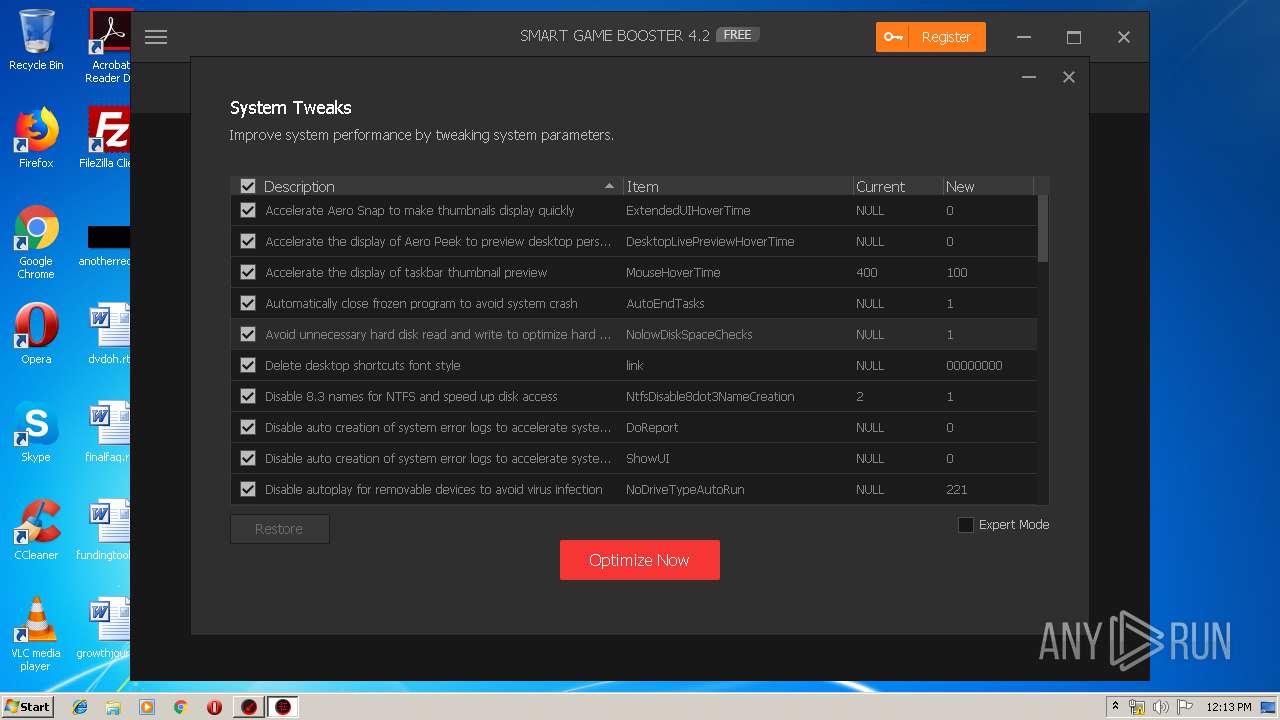Launch Internet Explorer from the taskbar
This screenshot has width=1280, height=720.
(x=80, y=707)
